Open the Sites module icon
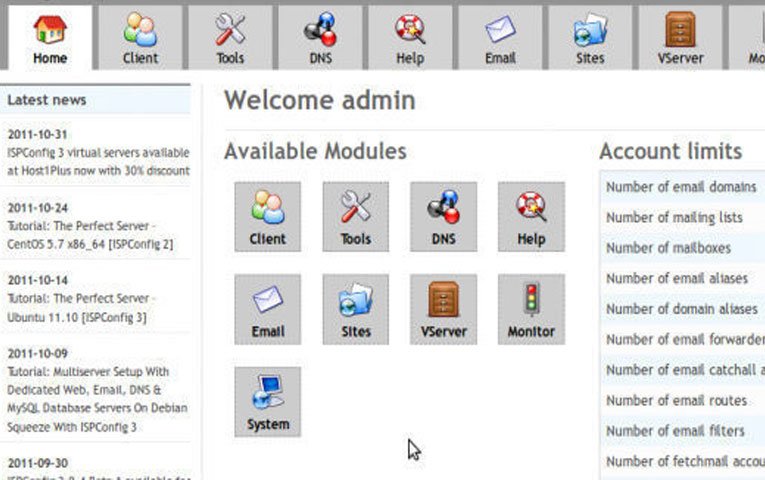The height and width of the screenshot is (480, 765). point(355,309)
